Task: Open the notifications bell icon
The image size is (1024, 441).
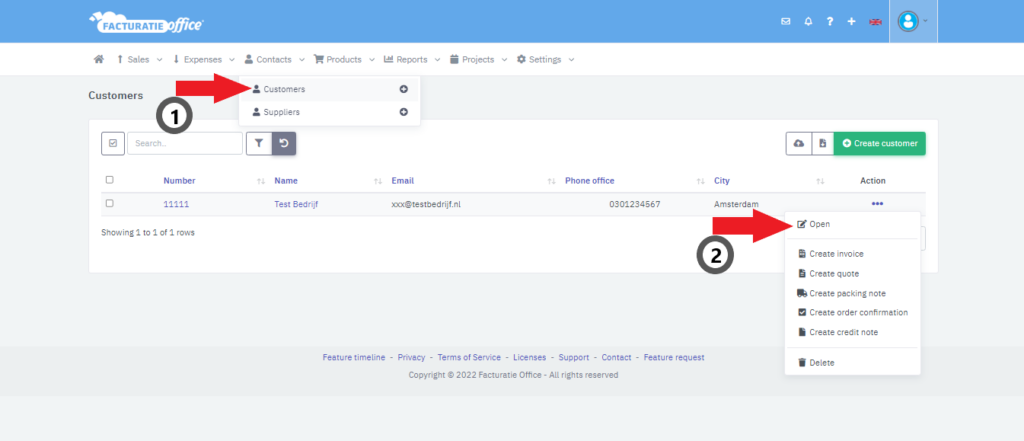Action: click(x=808, y=22)
